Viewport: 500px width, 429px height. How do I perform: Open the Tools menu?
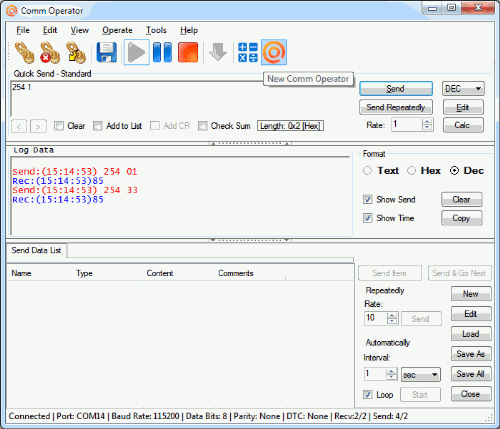click(x=156, y=30)
